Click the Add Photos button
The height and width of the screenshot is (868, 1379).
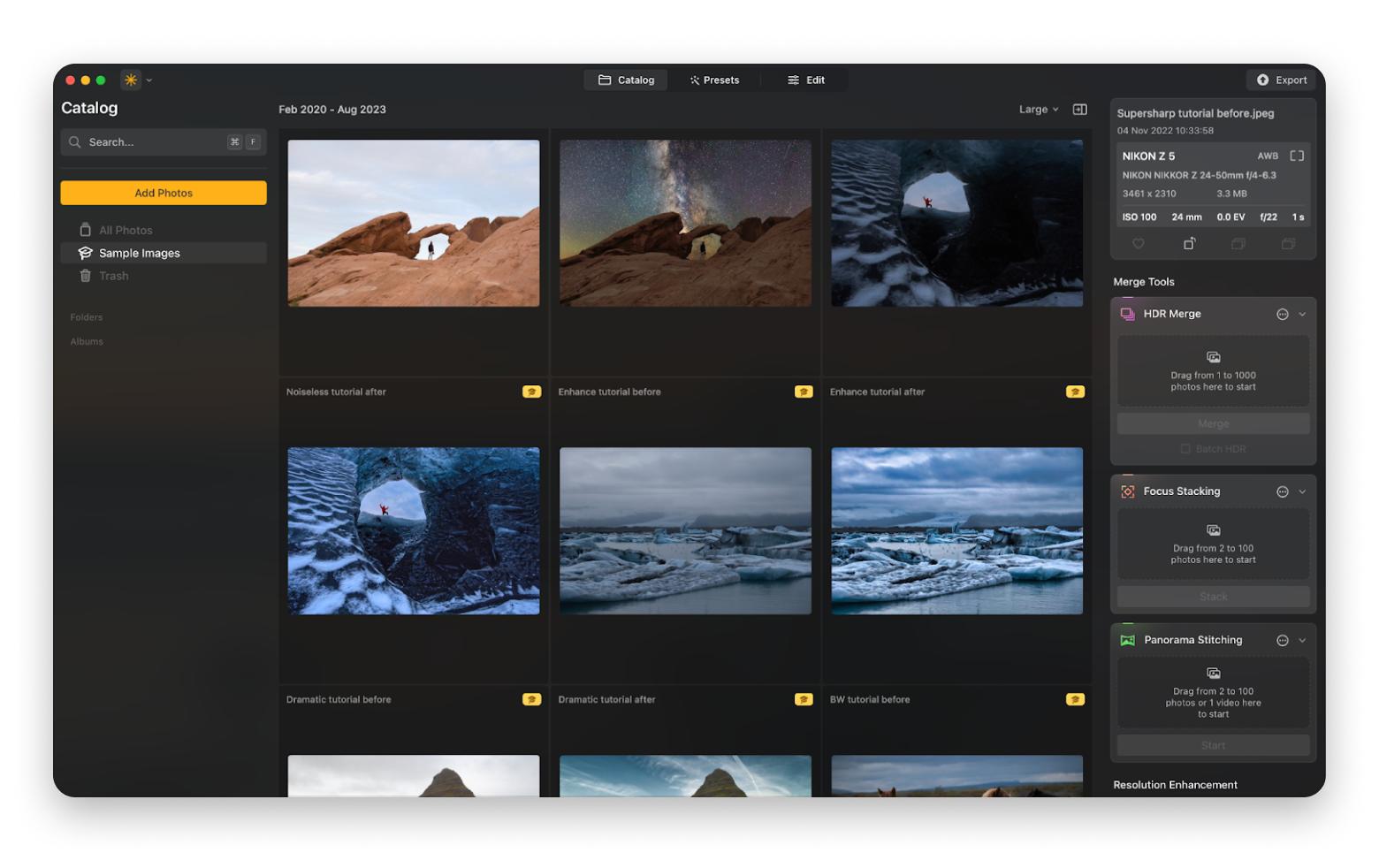(164, 193)
